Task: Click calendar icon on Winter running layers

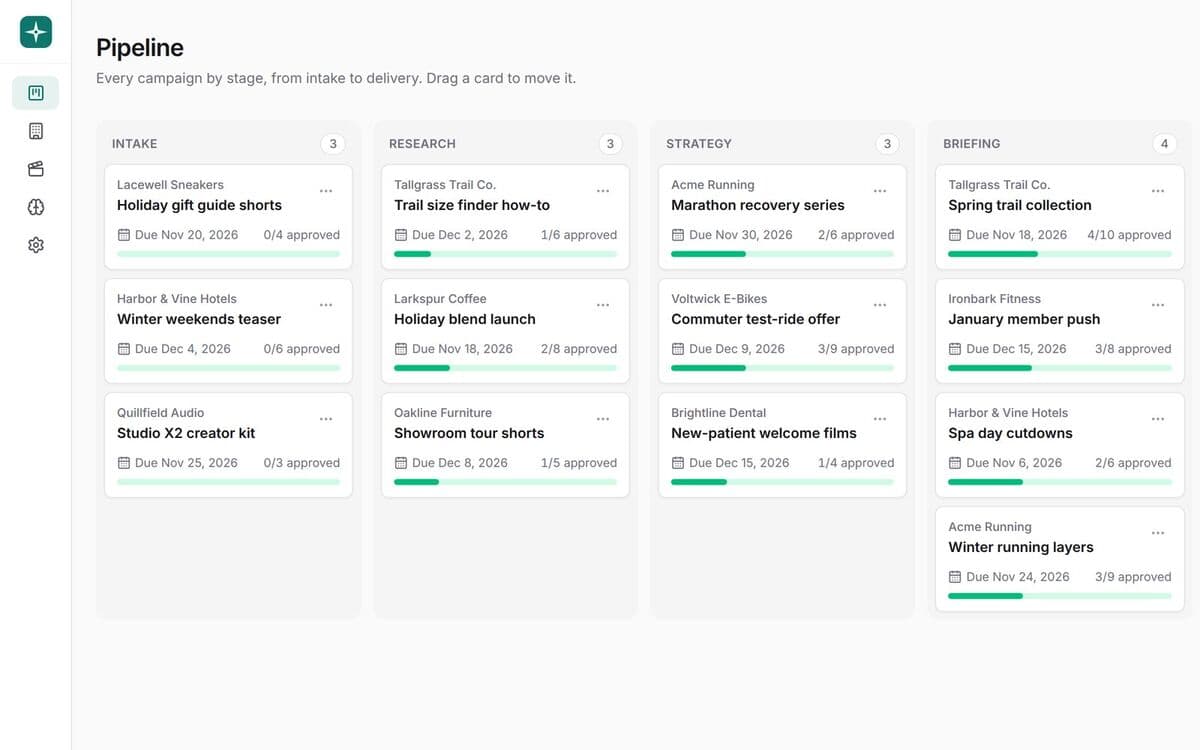Action: click(x=955, y=577)
